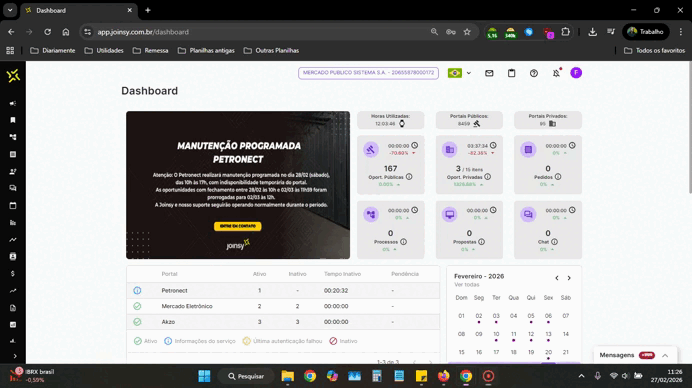692x388 pixels.
Task: Open the purple user avatar F
Action: point(576,73)
